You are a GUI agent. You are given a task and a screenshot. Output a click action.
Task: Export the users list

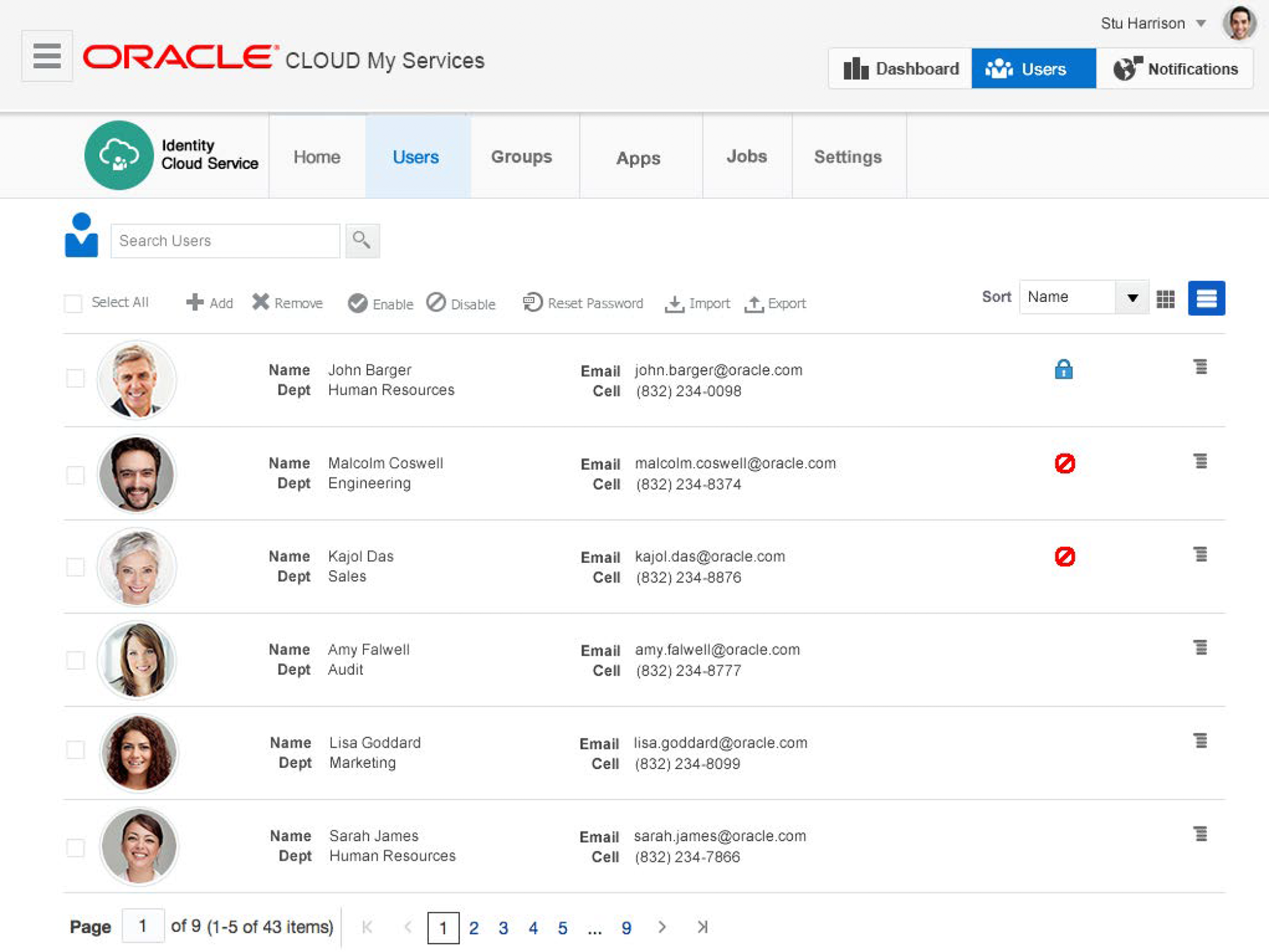[775, 303]
